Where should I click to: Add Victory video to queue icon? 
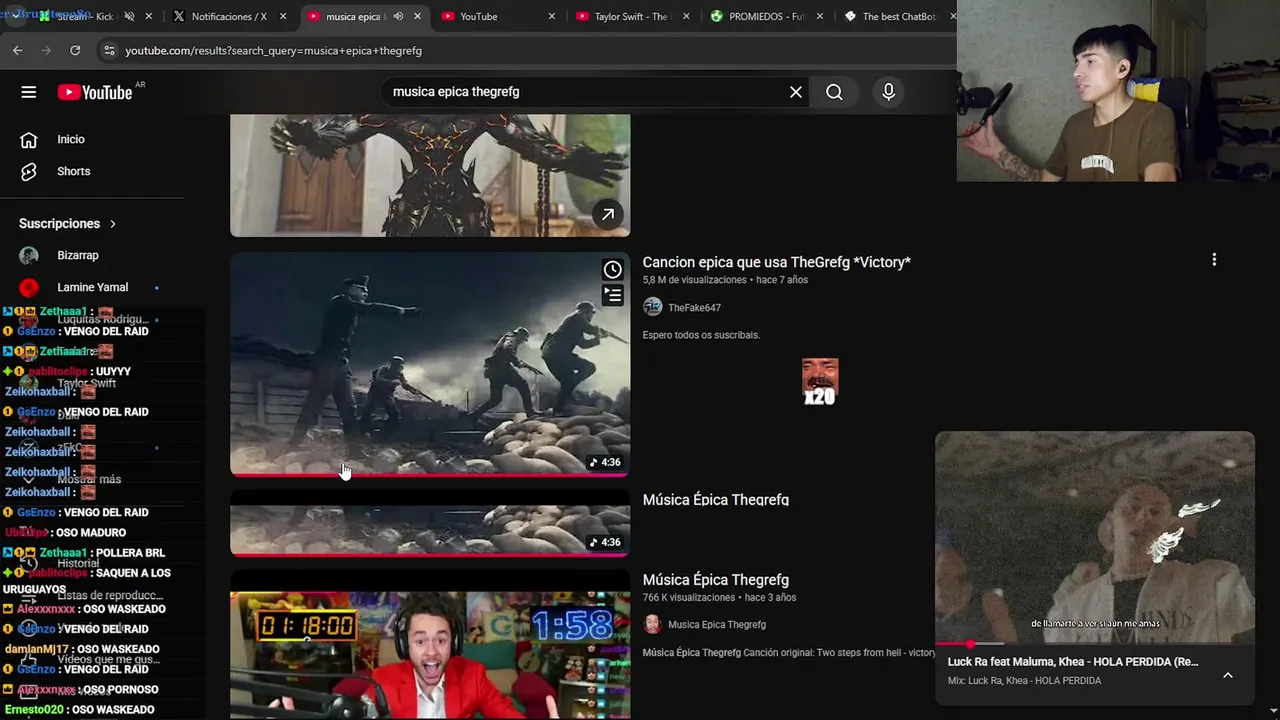pyautogui.click(x=612, y=295)
